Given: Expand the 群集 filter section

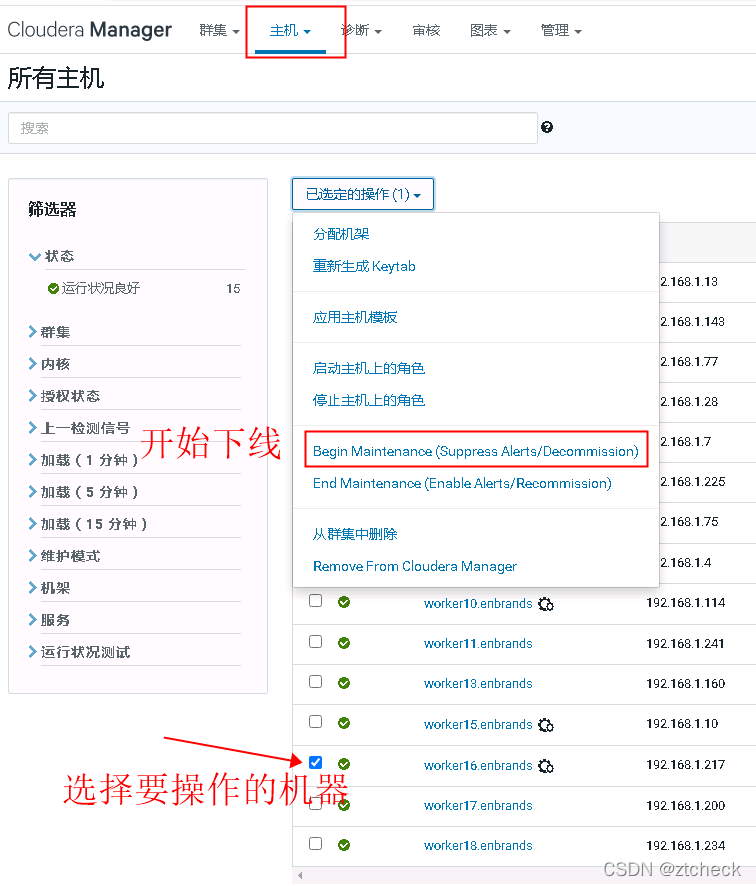Looking at the screenshot, I should 49,332.
